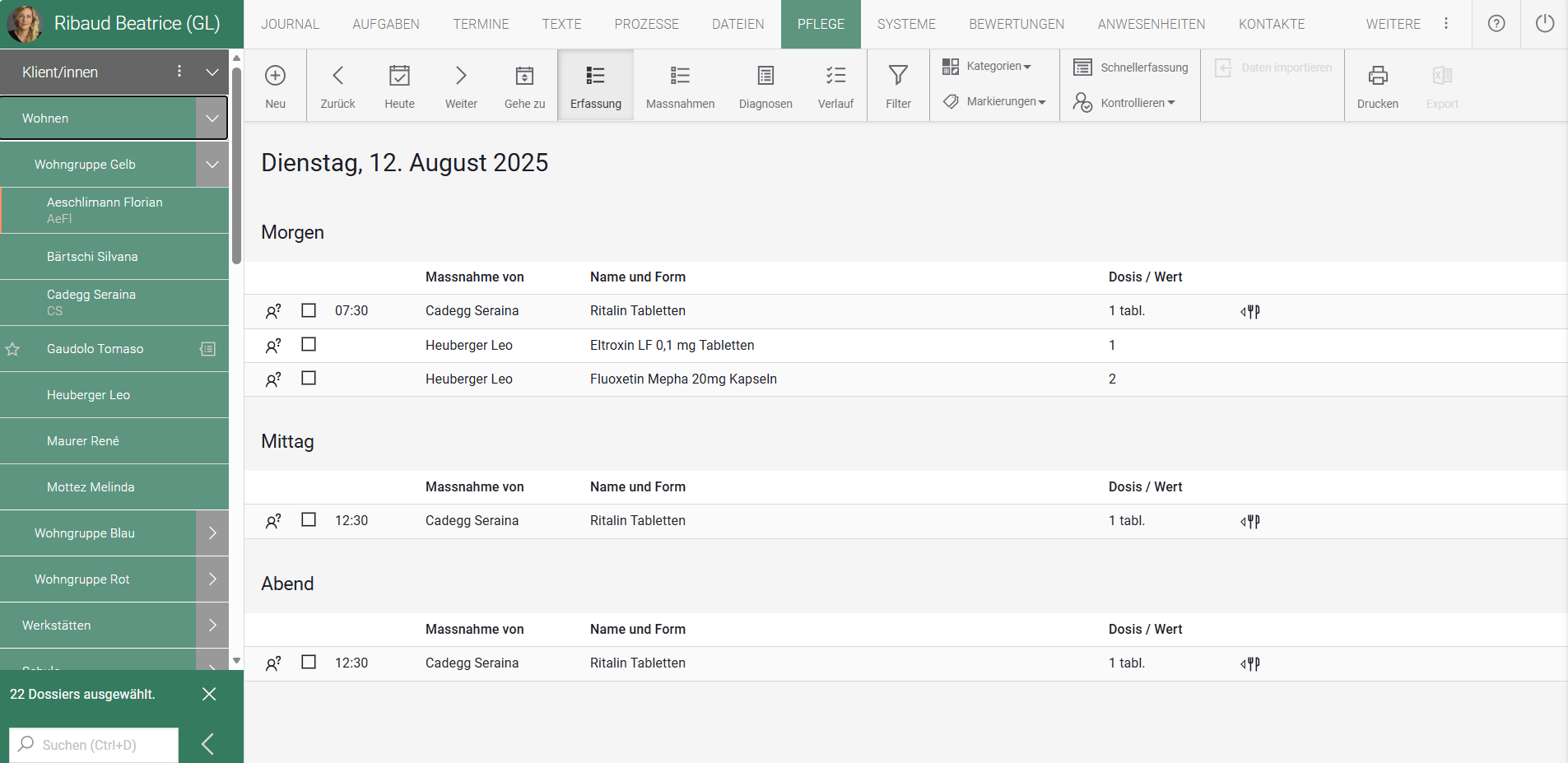Viewport: 1568px width, 763px height.
Task: Click the help question mark icon
Action: 1496,24
